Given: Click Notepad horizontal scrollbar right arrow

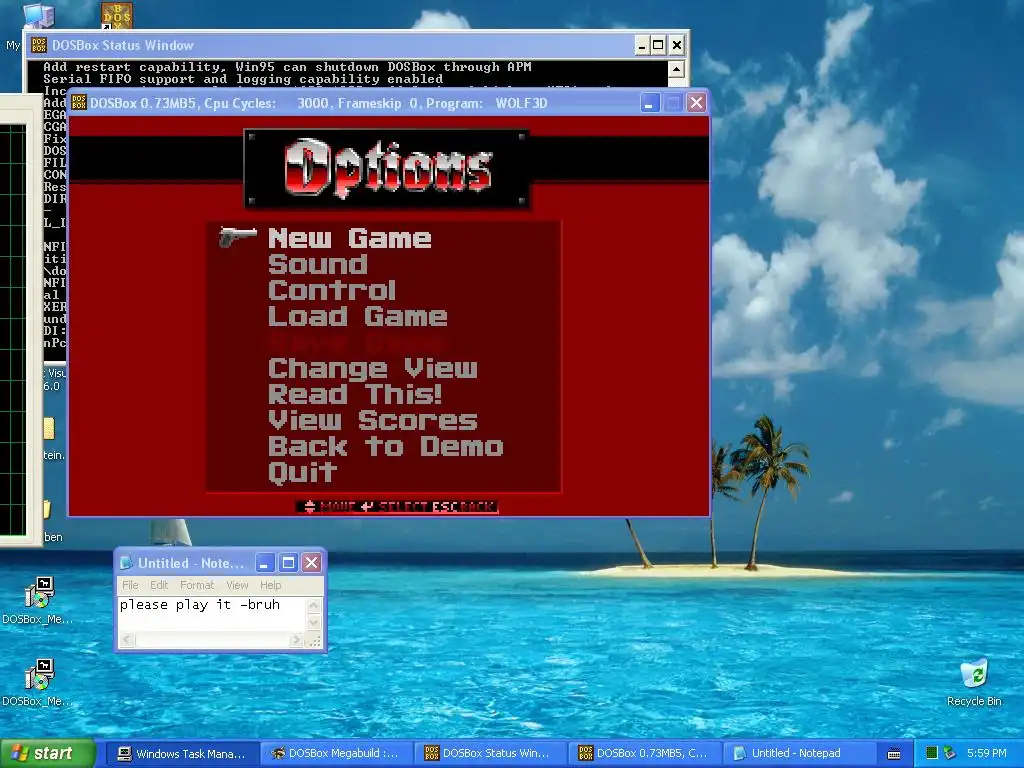Looking at the screenshot, I should [x=296, y=640].
